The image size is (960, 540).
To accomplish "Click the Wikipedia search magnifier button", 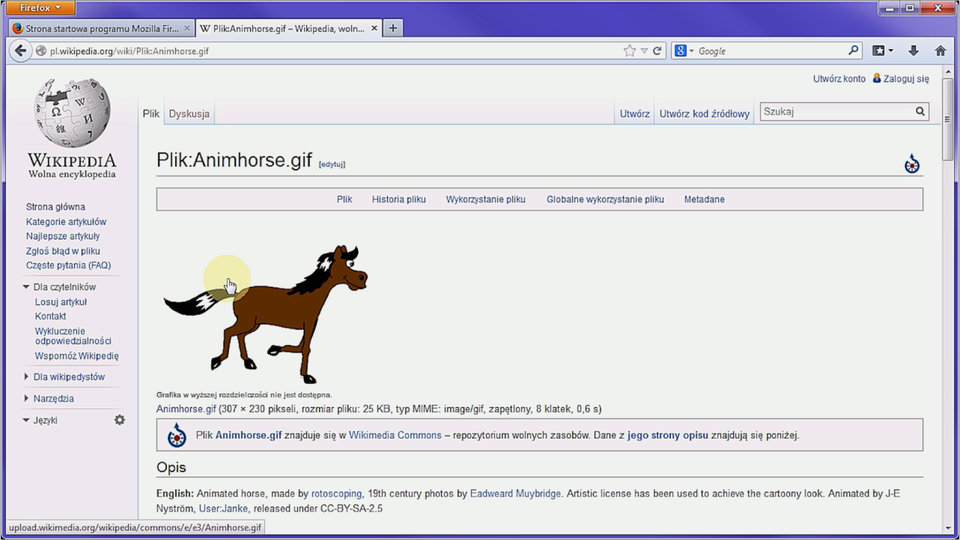I will (x=920, y=111).
